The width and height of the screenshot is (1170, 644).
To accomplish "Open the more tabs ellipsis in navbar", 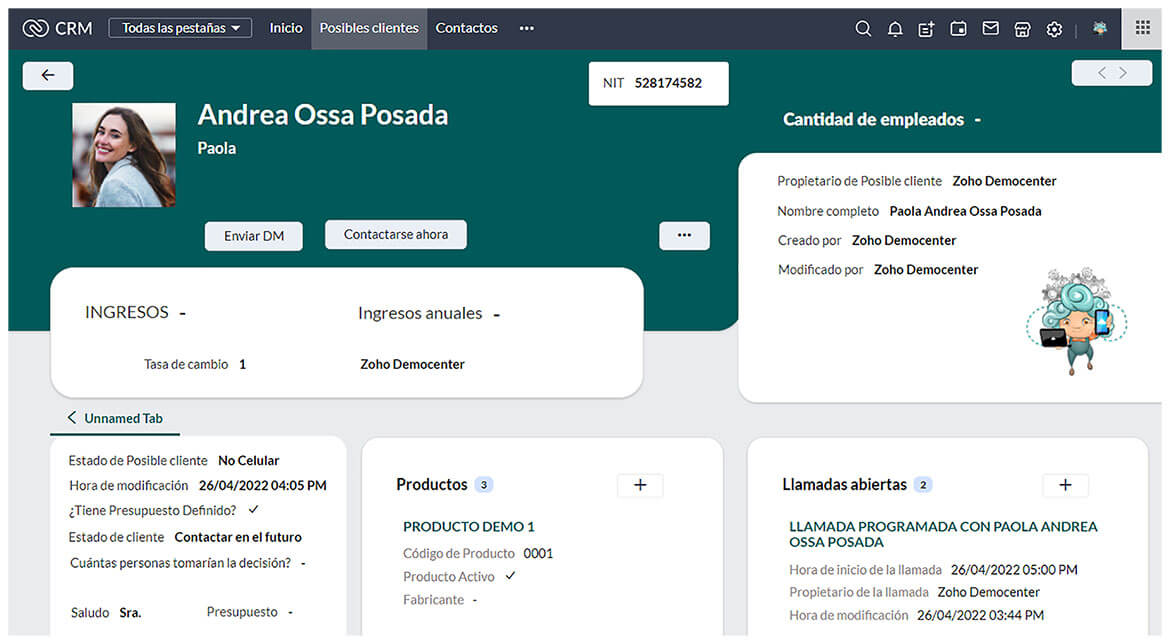I will point(526,28).
